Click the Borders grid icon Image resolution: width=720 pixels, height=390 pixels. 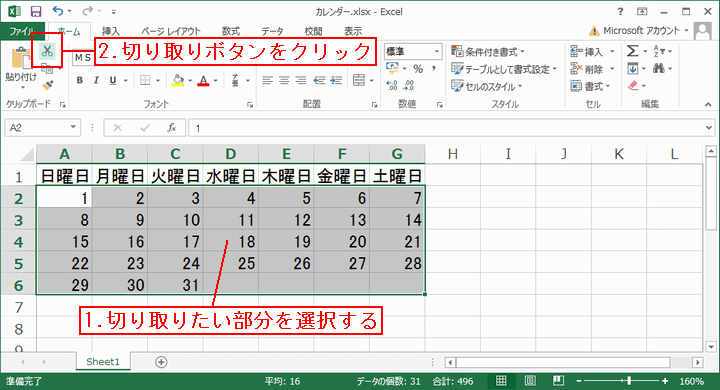(145, 80)
